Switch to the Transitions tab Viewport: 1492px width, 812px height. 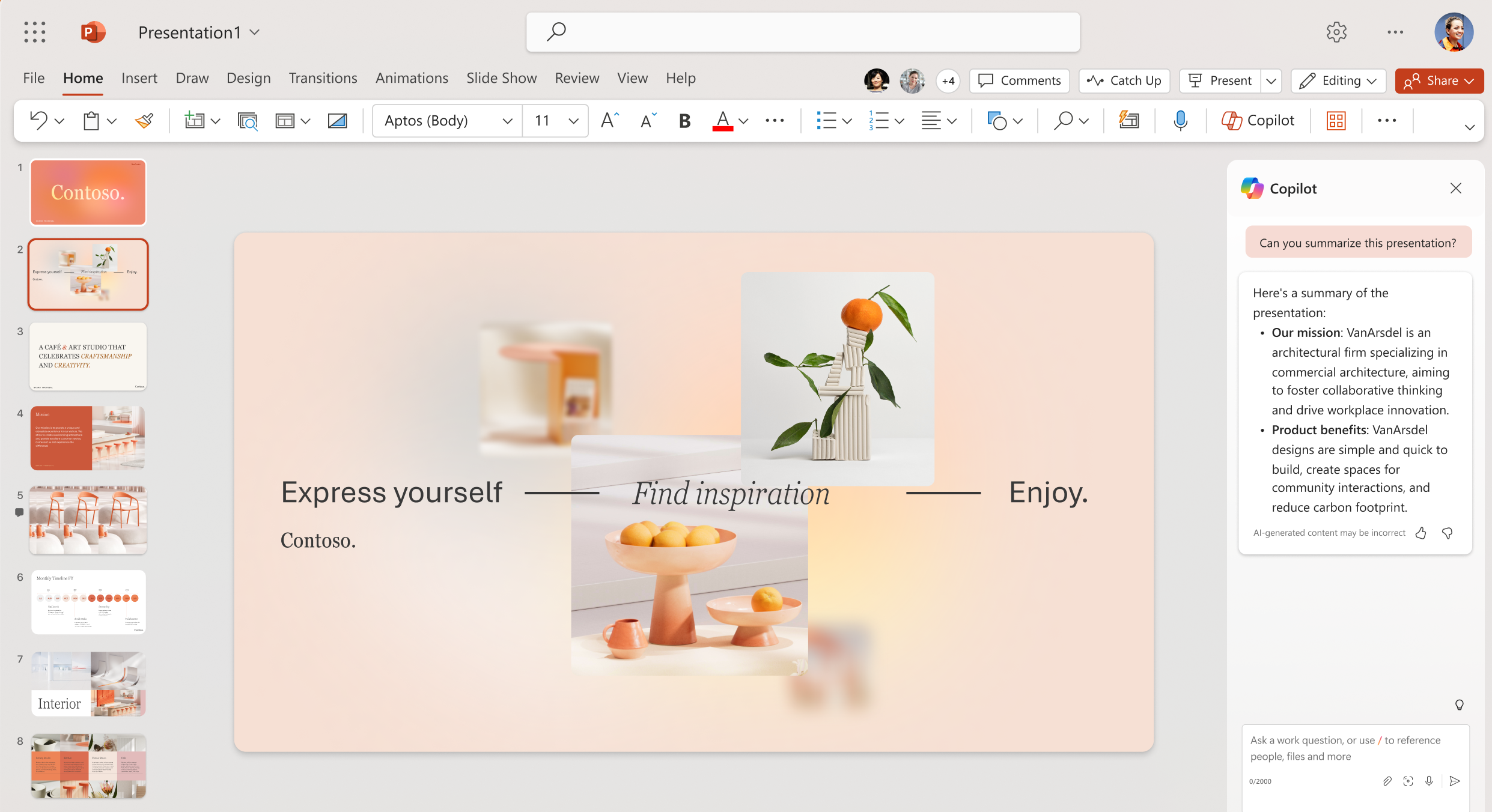[323, 78]
